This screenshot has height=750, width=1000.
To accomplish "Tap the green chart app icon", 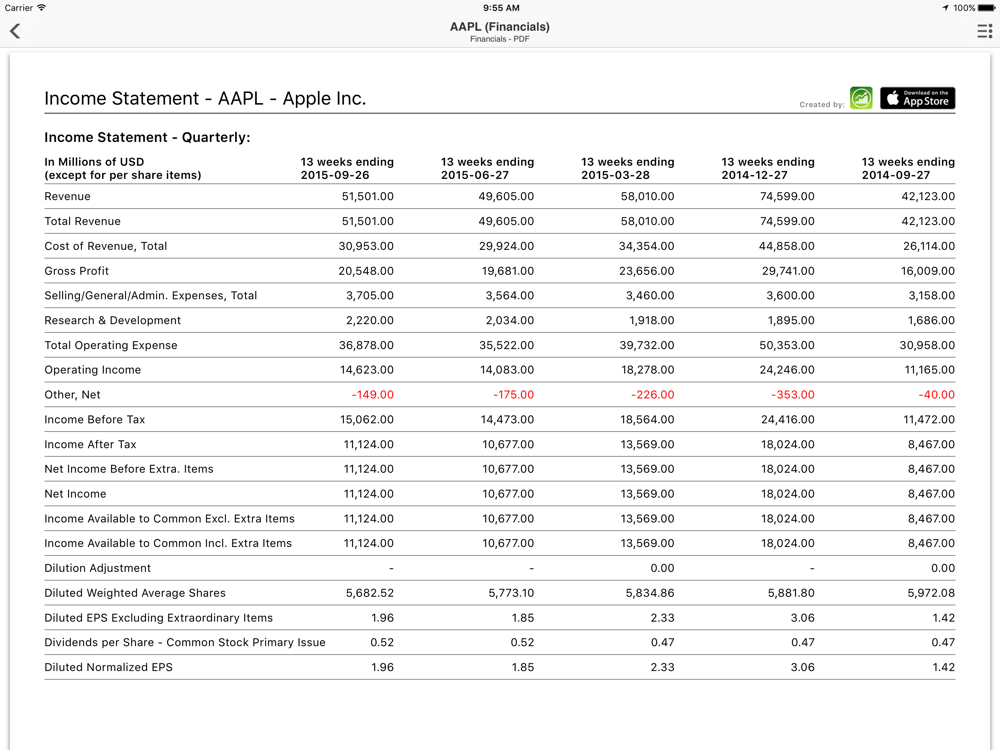I will click(861, 98).
